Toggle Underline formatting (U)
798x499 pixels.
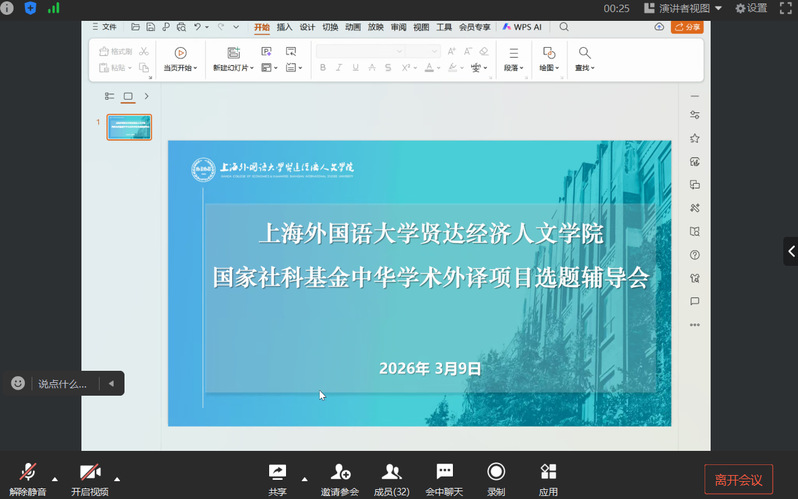(x=355, y=68)
